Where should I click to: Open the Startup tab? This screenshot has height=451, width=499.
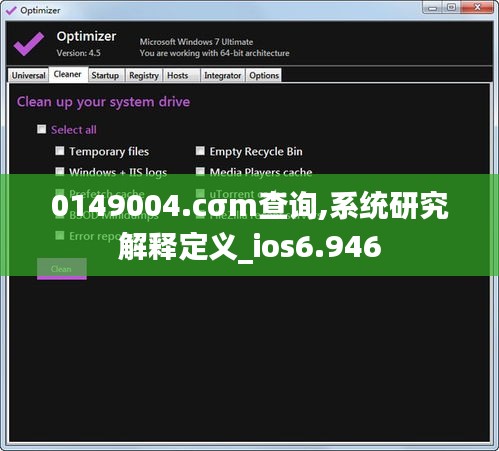tap(106, 75)
